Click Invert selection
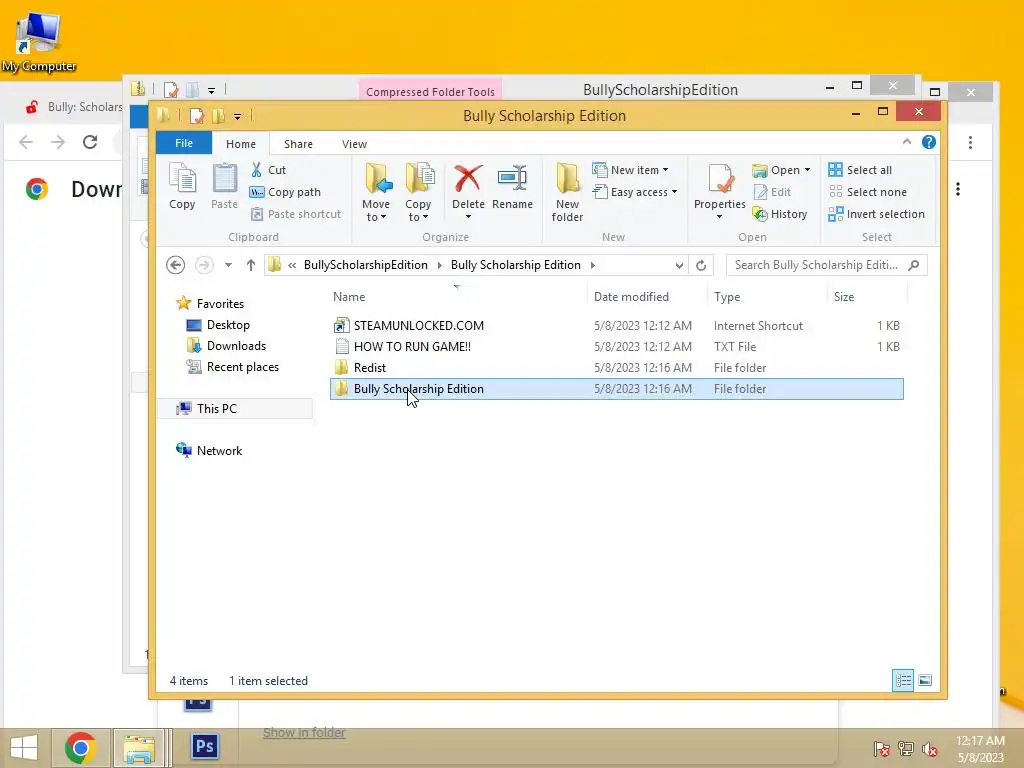 coord(876,214)
